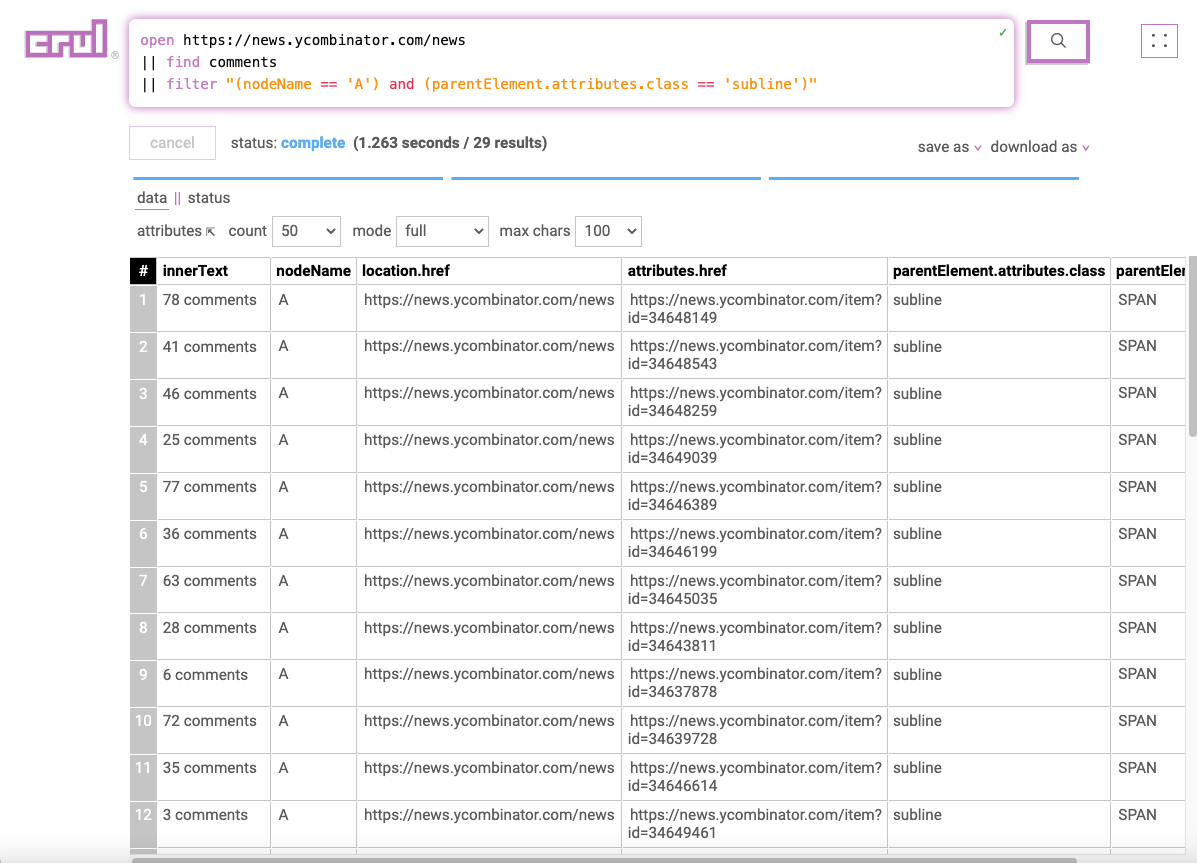Click the attributes expand arrow icon
The height and width of the screenshot is (863, 1197).
pyautogui.click(x=211, y=231)
